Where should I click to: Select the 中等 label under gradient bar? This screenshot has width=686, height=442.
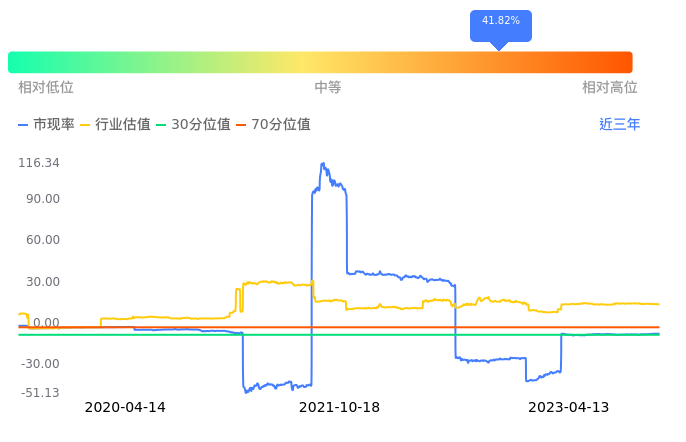tap(328, 88)
